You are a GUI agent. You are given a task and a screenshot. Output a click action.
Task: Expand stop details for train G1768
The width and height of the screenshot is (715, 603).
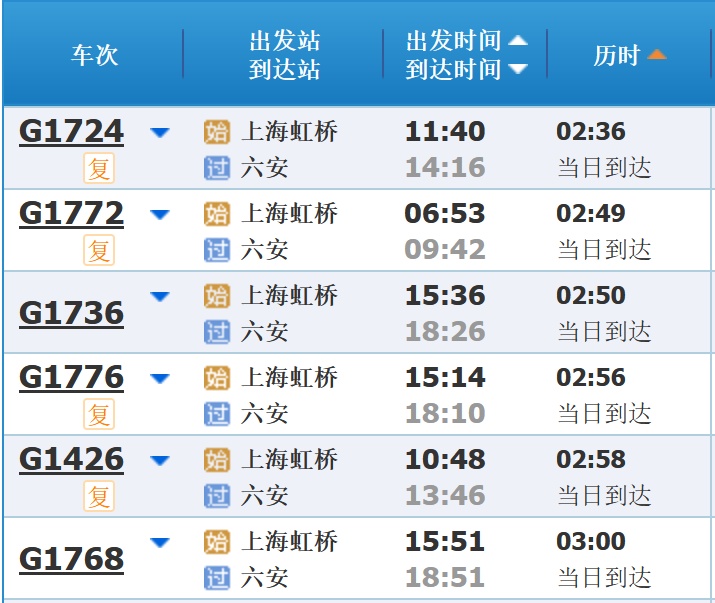click(160, 542)
